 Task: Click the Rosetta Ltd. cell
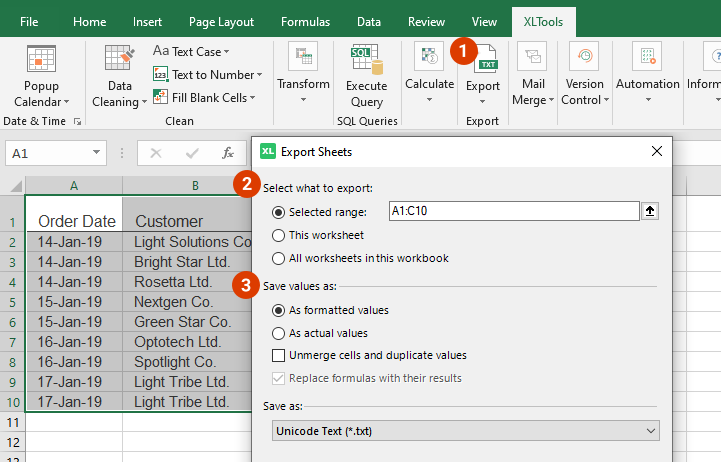187,282
